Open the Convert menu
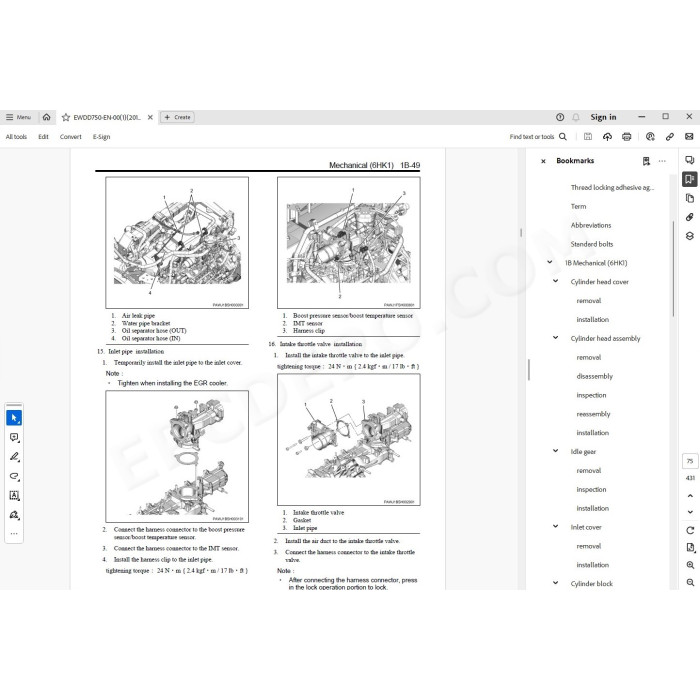700x700 pixels. [71, 137]
